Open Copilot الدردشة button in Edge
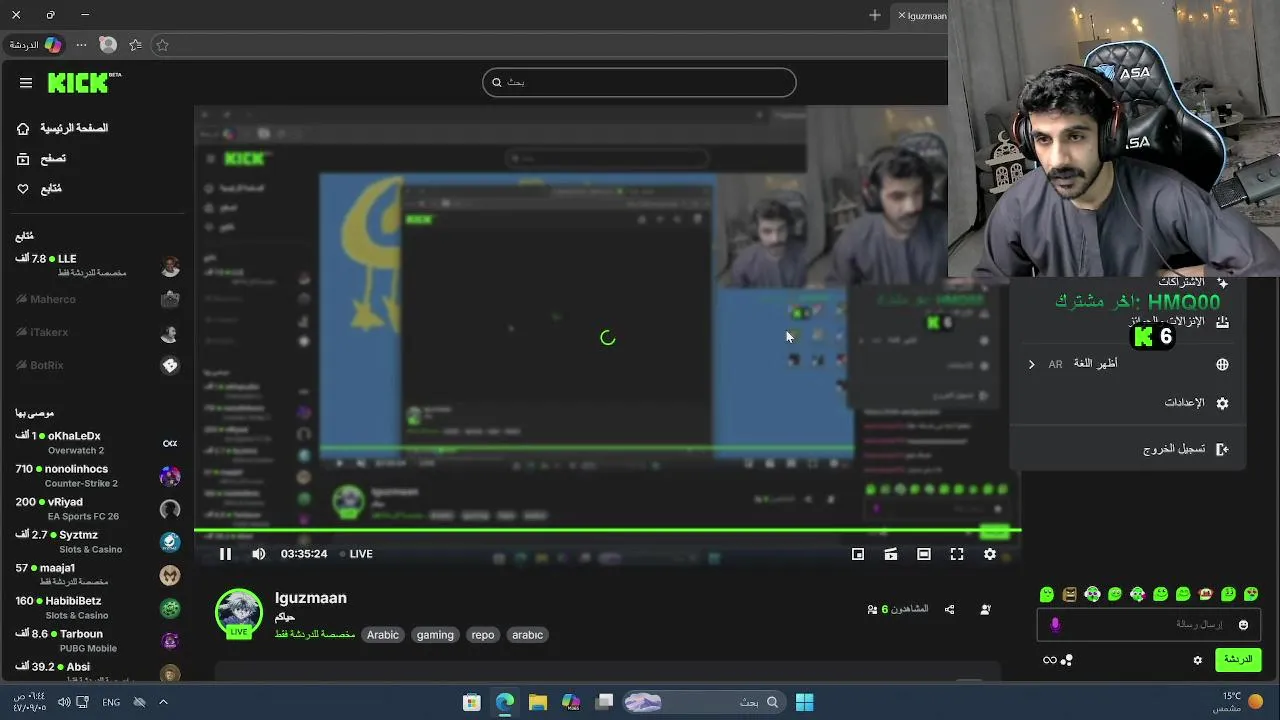1280x720 pixels. coord(36,45)
